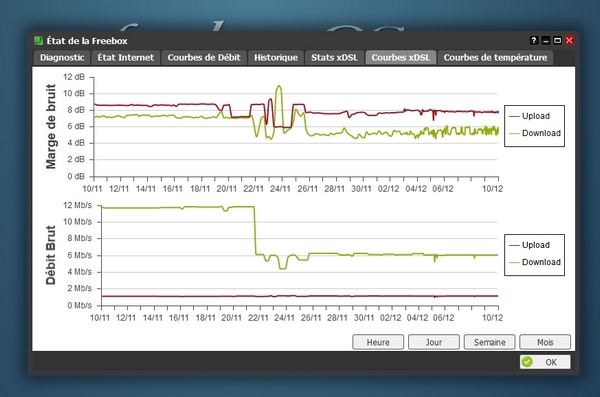Click the 0 dB axis label
The image size is (600, 397).
[76, 176]
